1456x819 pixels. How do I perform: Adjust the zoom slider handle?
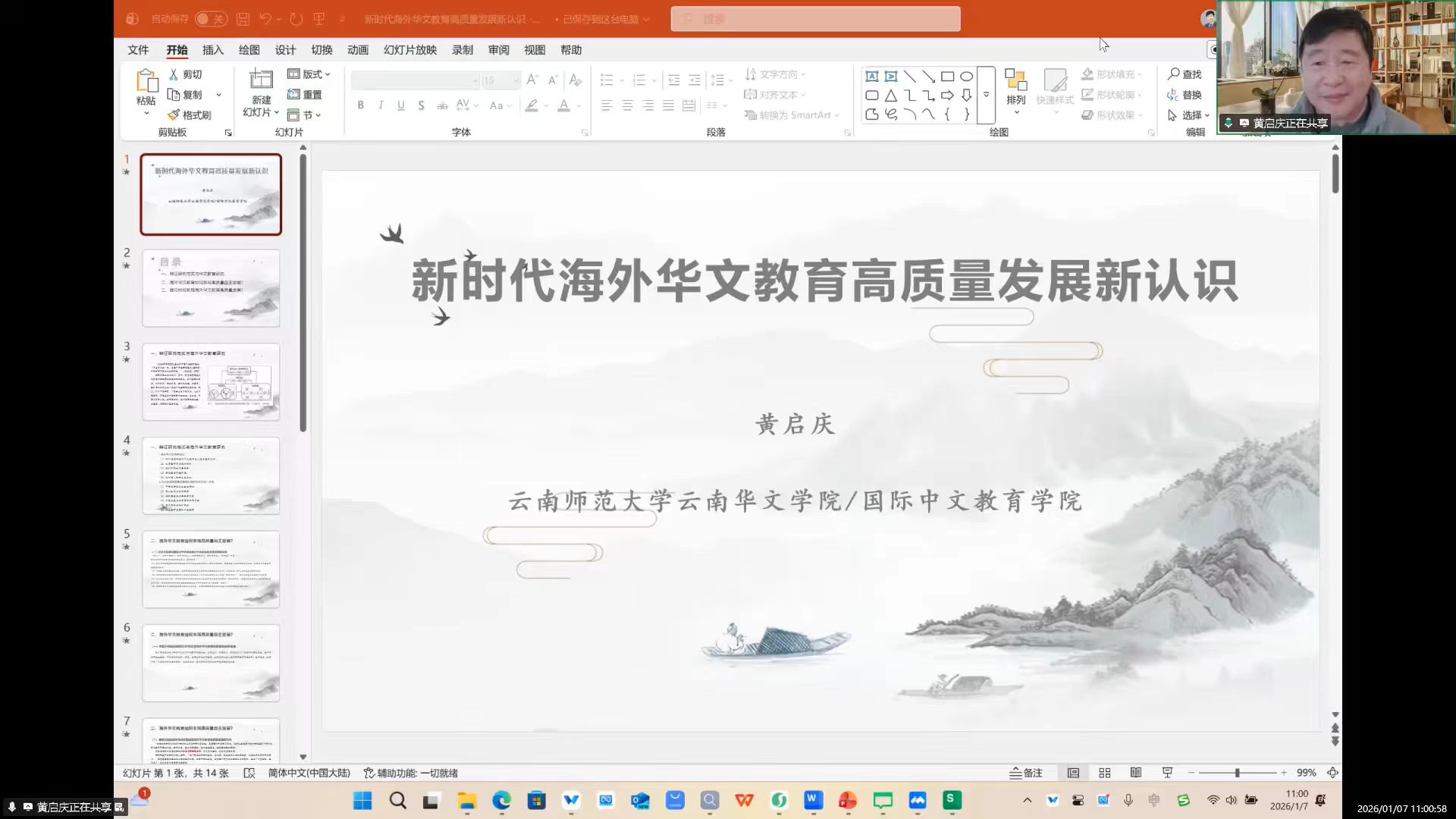pos(1237,773)
